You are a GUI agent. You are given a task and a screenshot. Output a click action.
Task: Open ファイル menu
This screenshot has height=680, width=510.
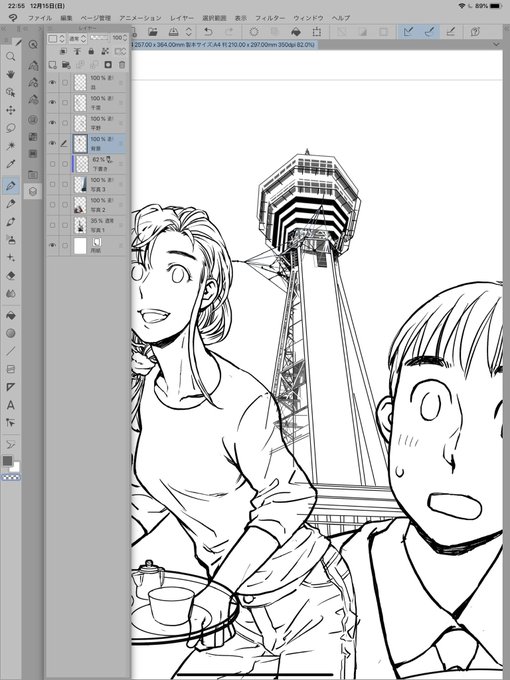tap(40, 18)
